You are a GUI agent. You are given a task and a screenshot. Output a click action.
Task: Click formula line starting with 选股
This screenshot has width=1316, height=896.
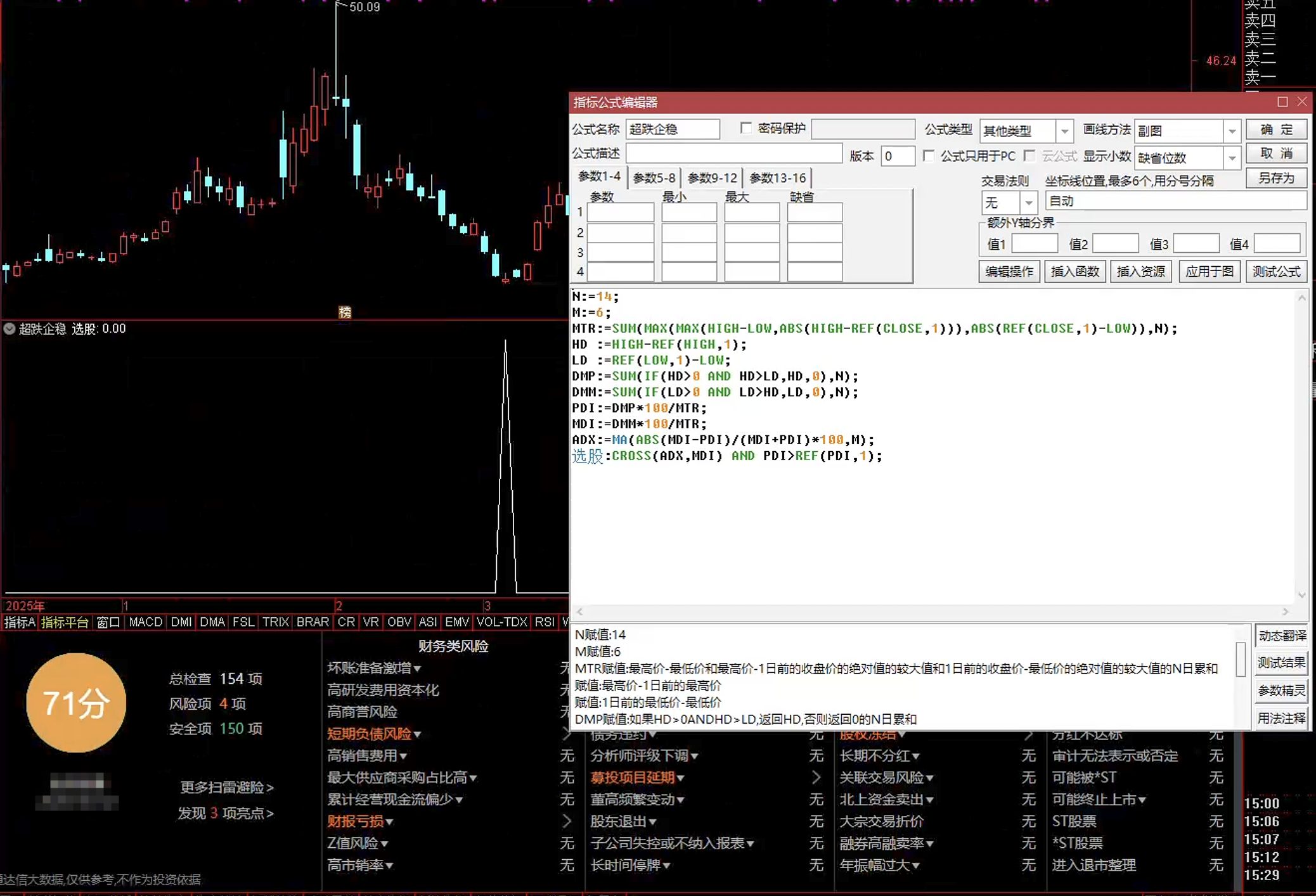click(726, 456)
